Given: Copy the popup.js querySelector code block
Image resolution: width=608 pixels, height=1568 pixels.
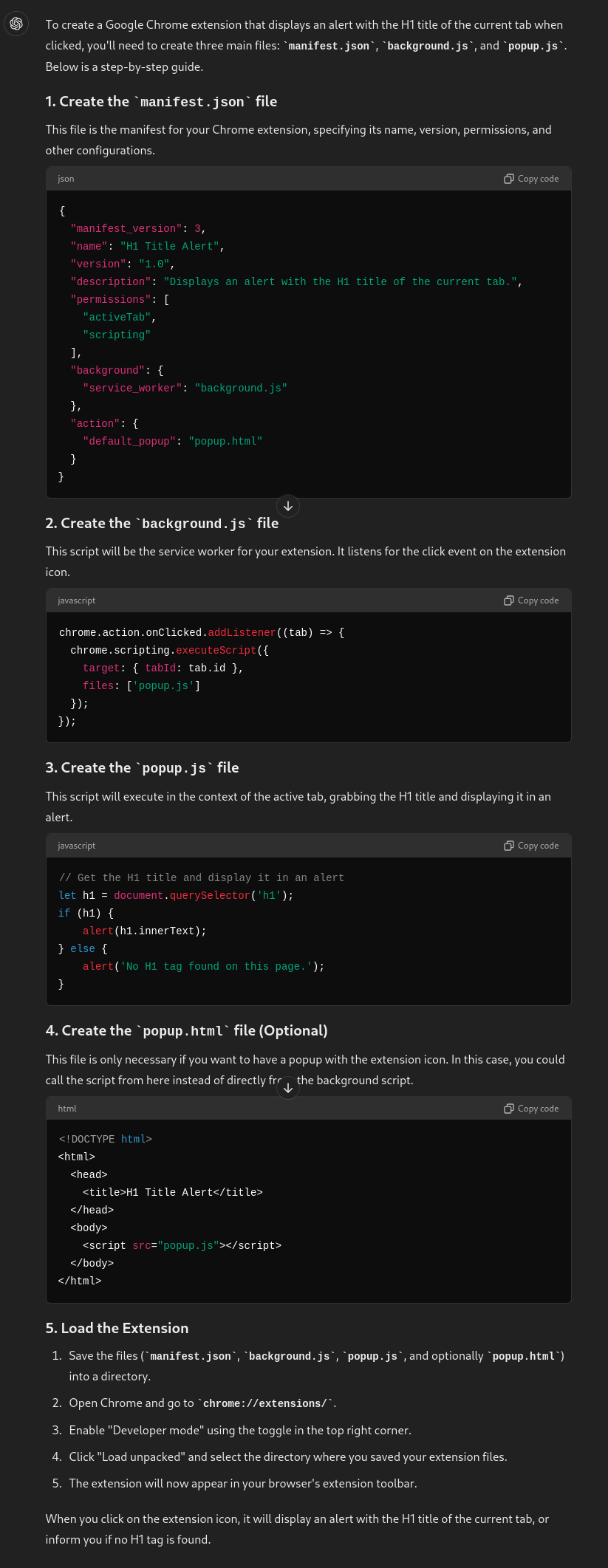Looking at the screenshot, I should click(x=531, y=846).
